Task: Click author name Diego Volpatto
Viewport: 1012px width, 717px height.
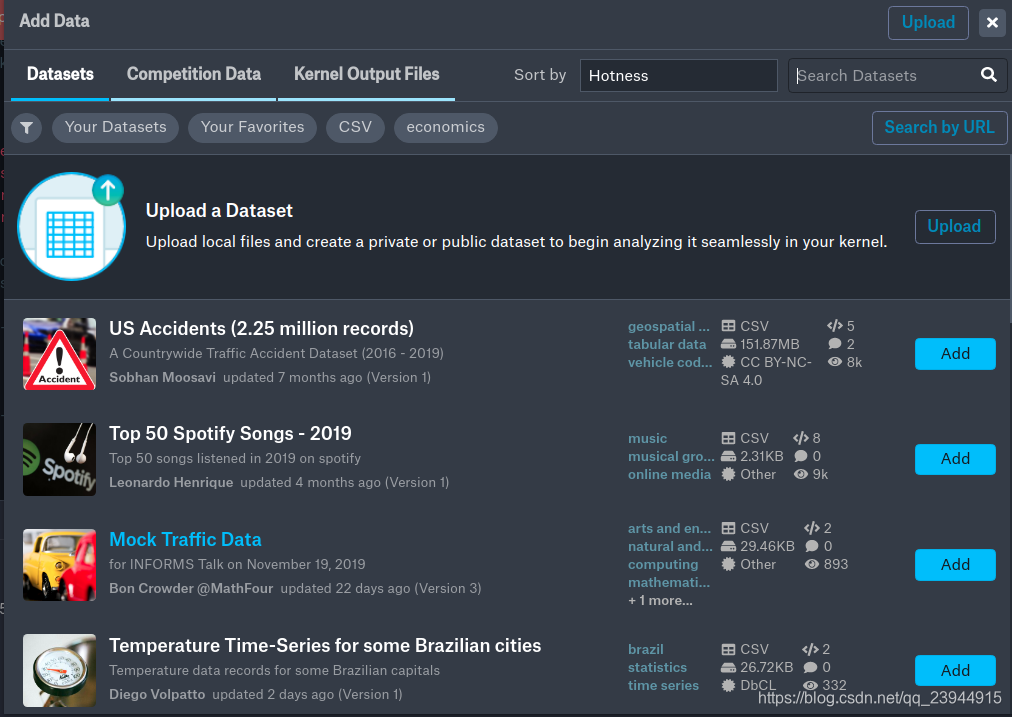Action: [157, 694]
